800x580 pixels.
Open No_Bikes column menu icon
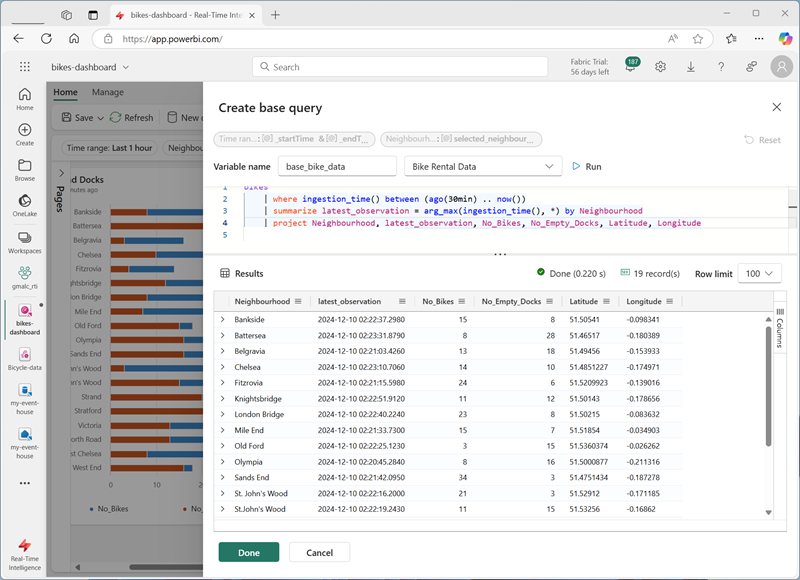462,301
